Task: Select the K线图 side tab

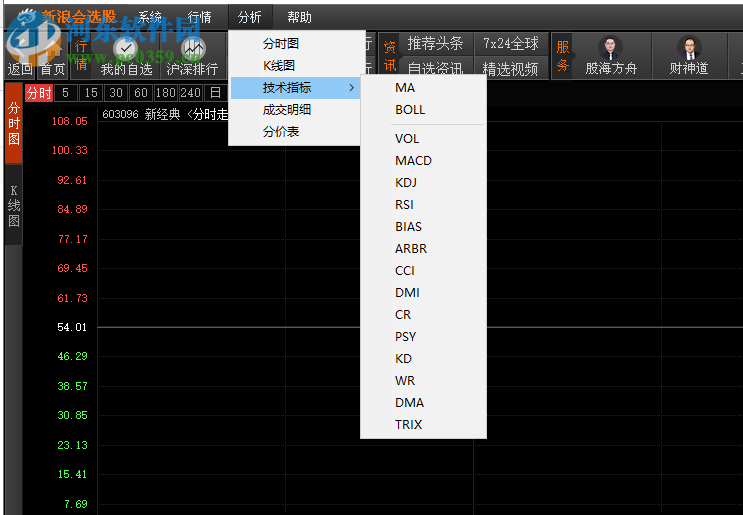Action: 14,205
